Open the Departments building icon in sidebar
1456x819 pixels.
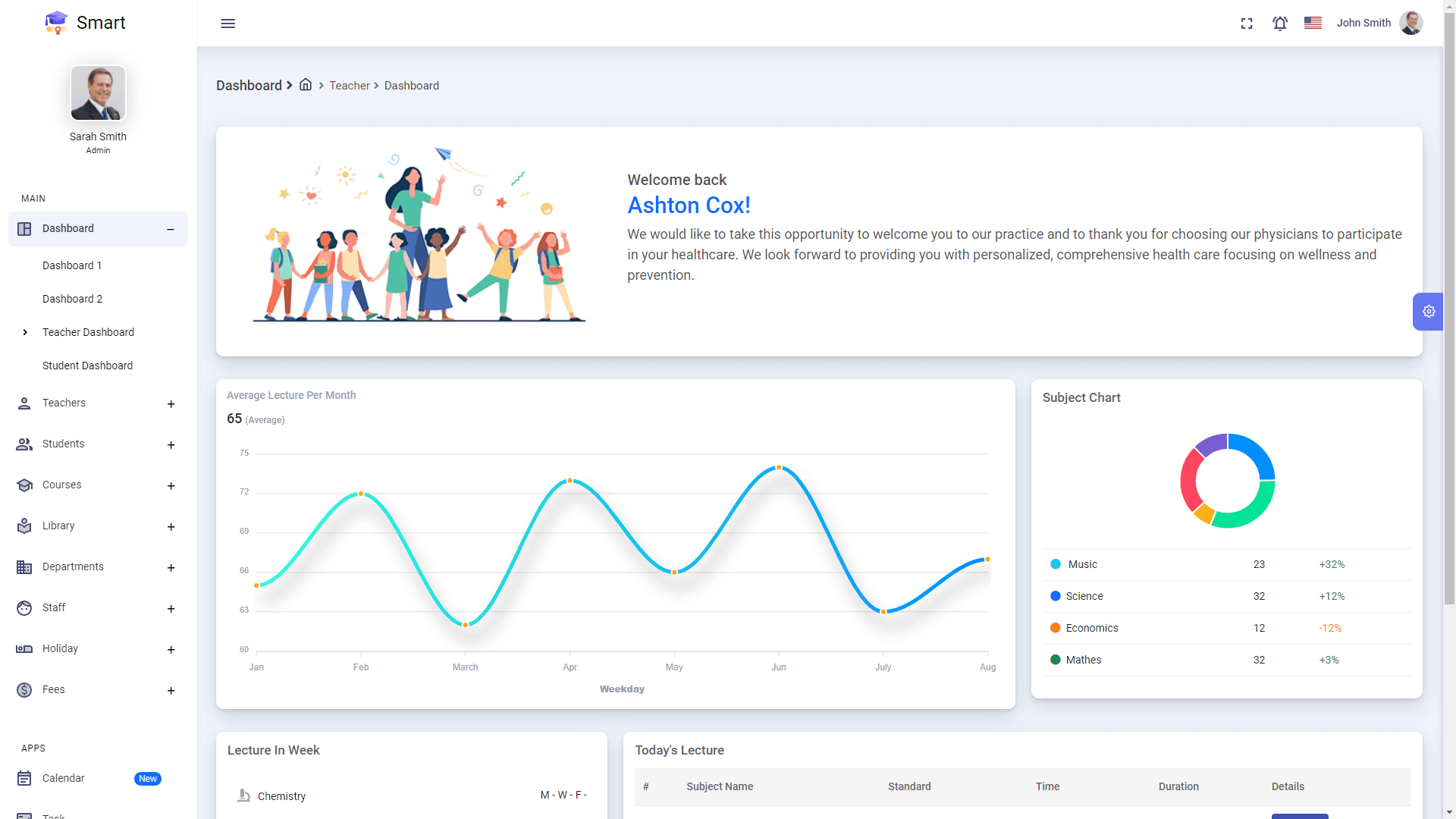pyautogui.click(x=24, y=566)
